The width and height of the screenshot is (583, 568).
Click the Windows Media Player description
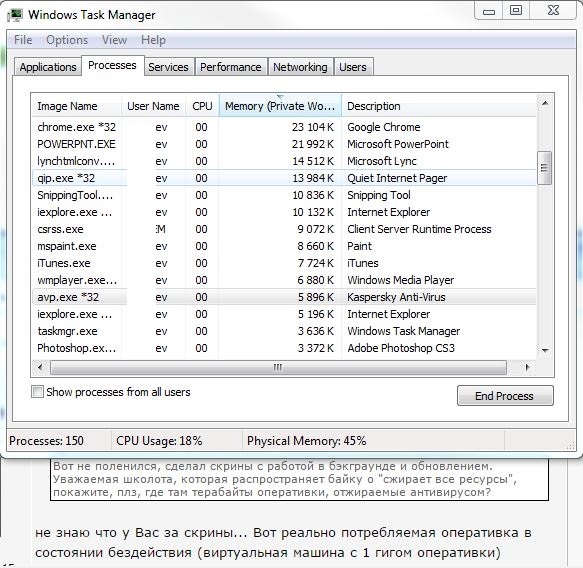point(401,280)
